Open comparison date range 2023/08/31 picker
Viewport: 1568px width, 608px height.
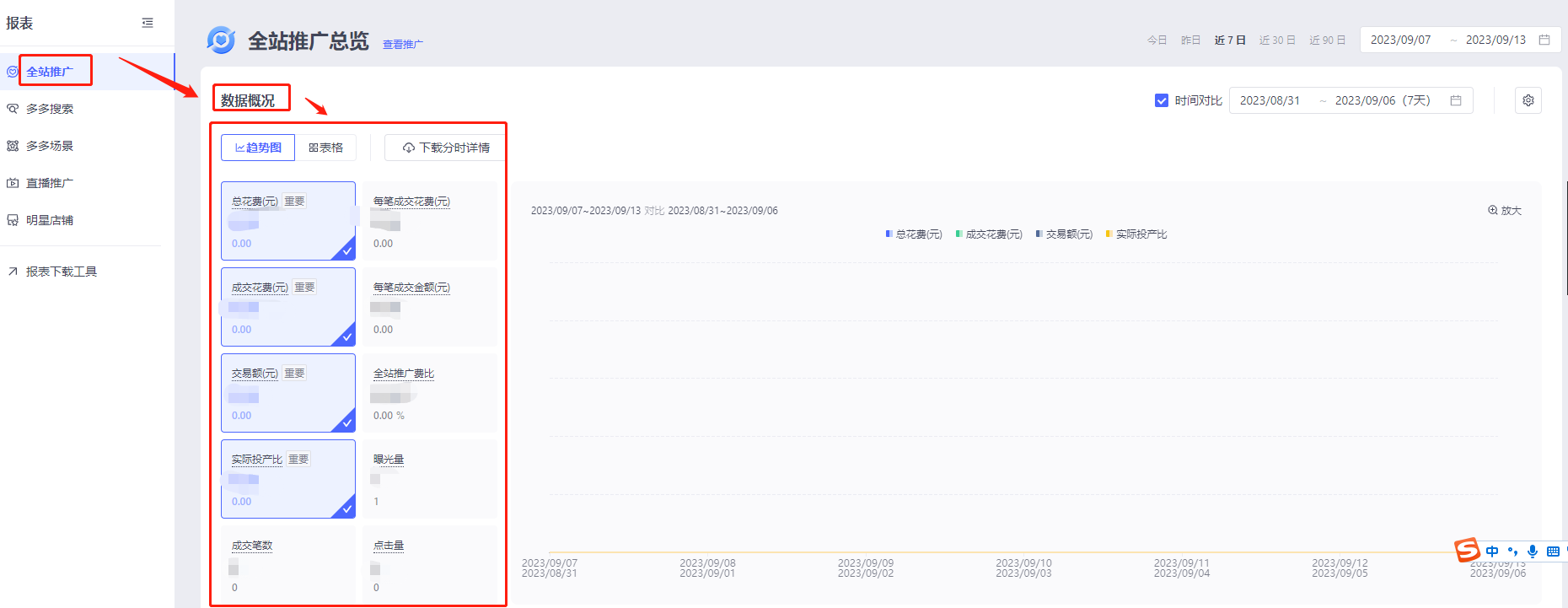click(1270, 100)
